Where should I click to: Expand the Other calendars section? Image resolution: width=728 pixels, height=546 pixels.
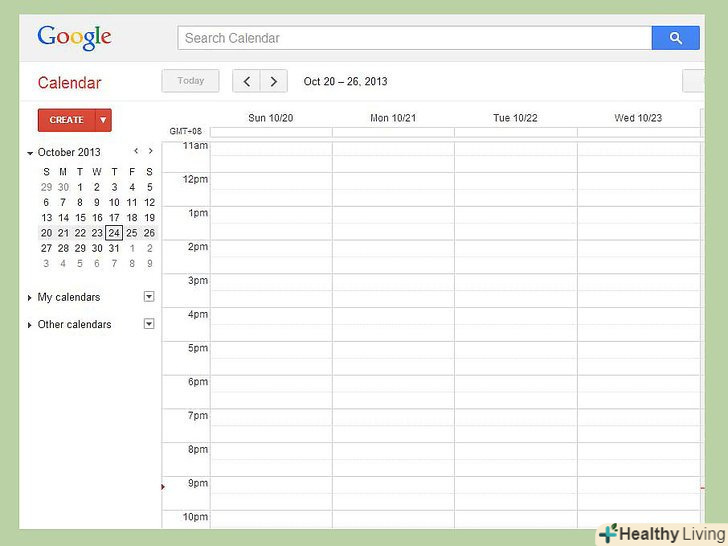click(30, 325)
